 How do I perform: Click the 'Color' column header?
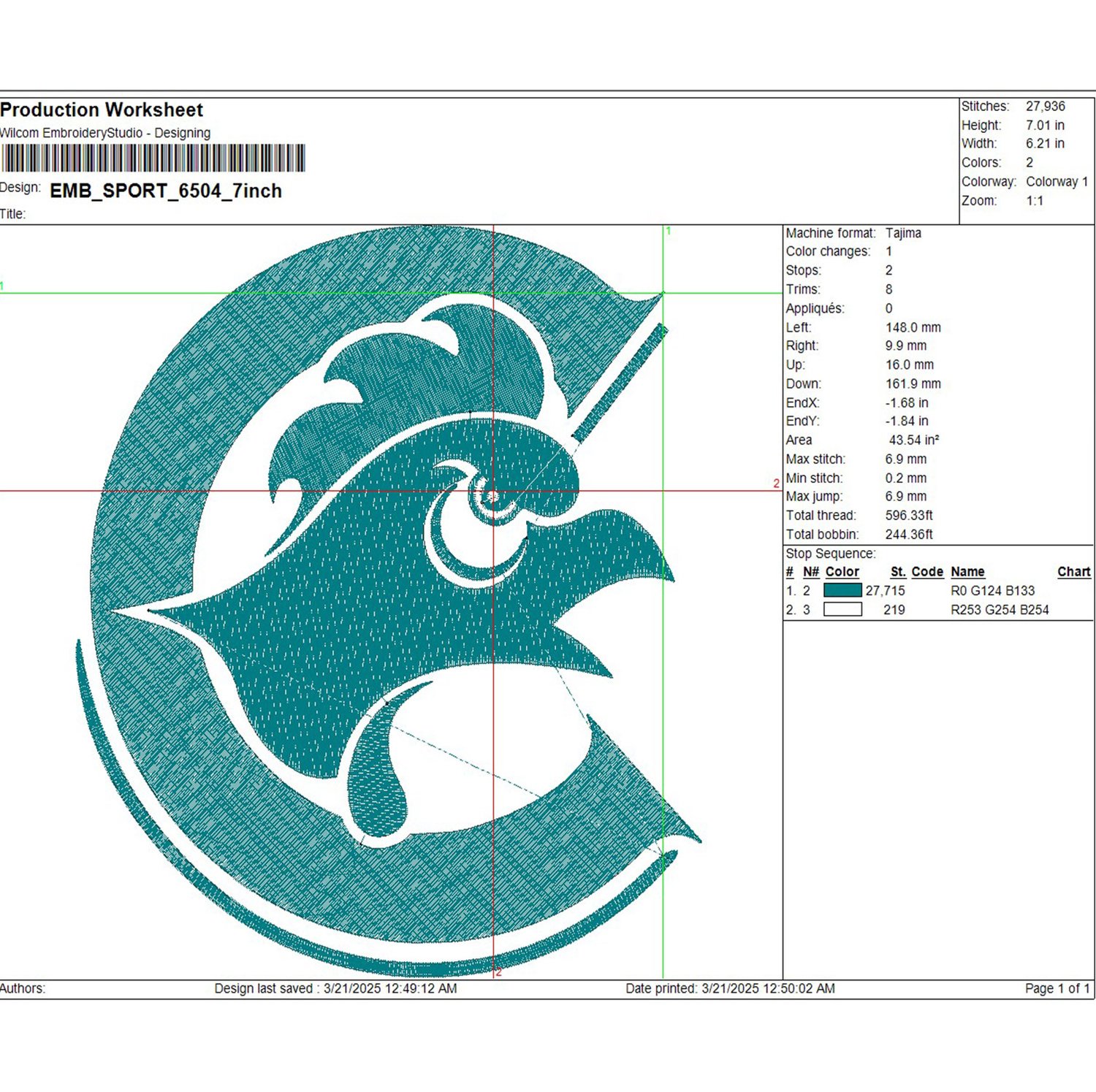[x=842, y=572]
